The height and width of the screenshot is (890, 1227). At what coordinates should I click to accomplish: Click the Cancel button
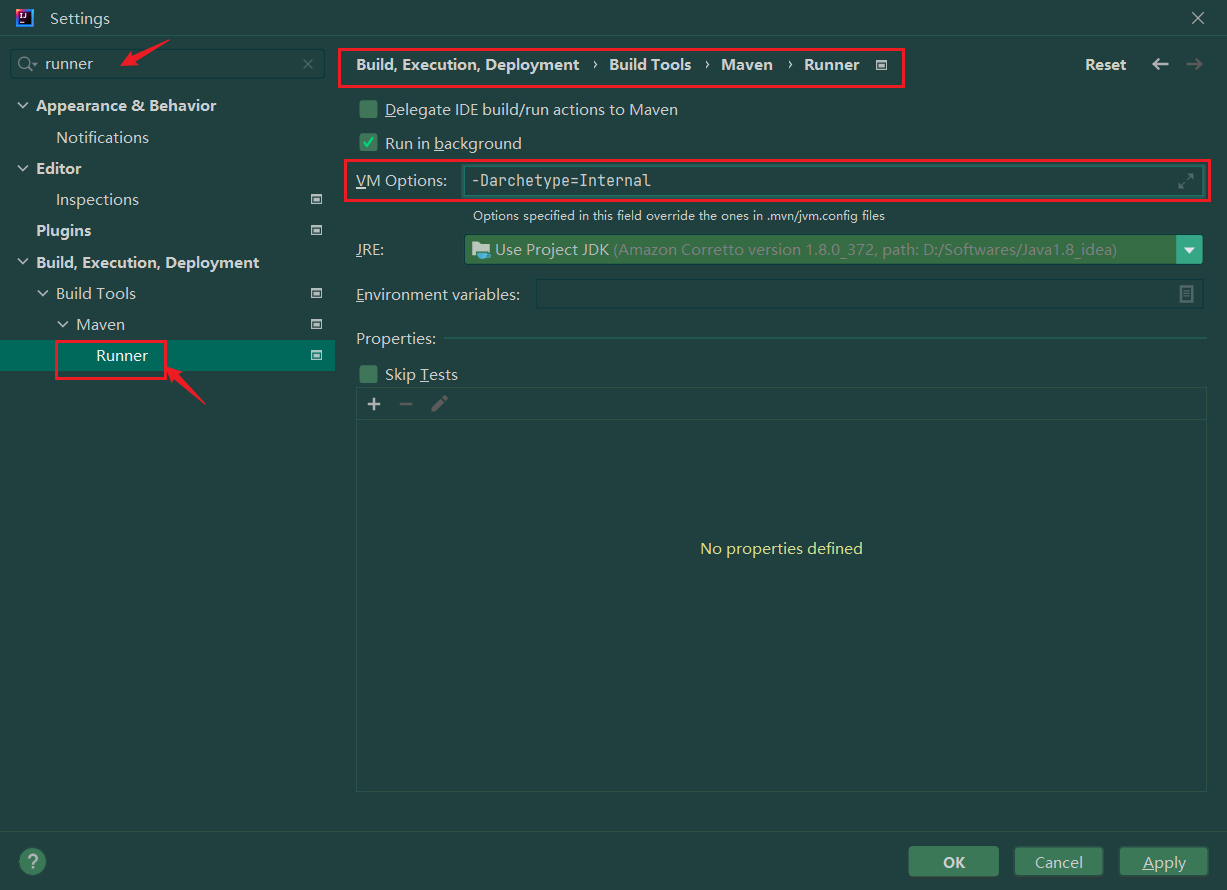1059,862
